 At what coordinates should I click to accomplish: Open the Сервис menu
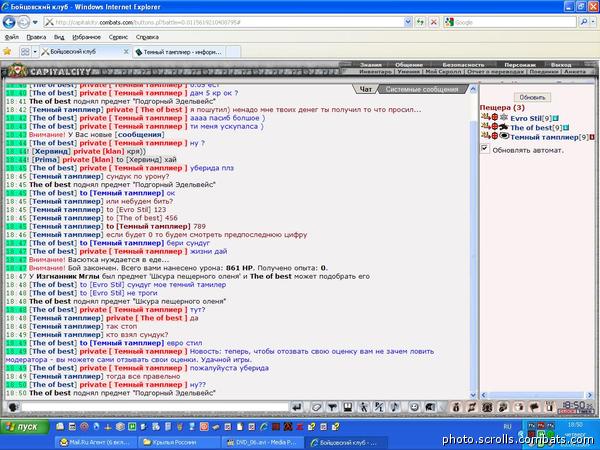(118, 37)
